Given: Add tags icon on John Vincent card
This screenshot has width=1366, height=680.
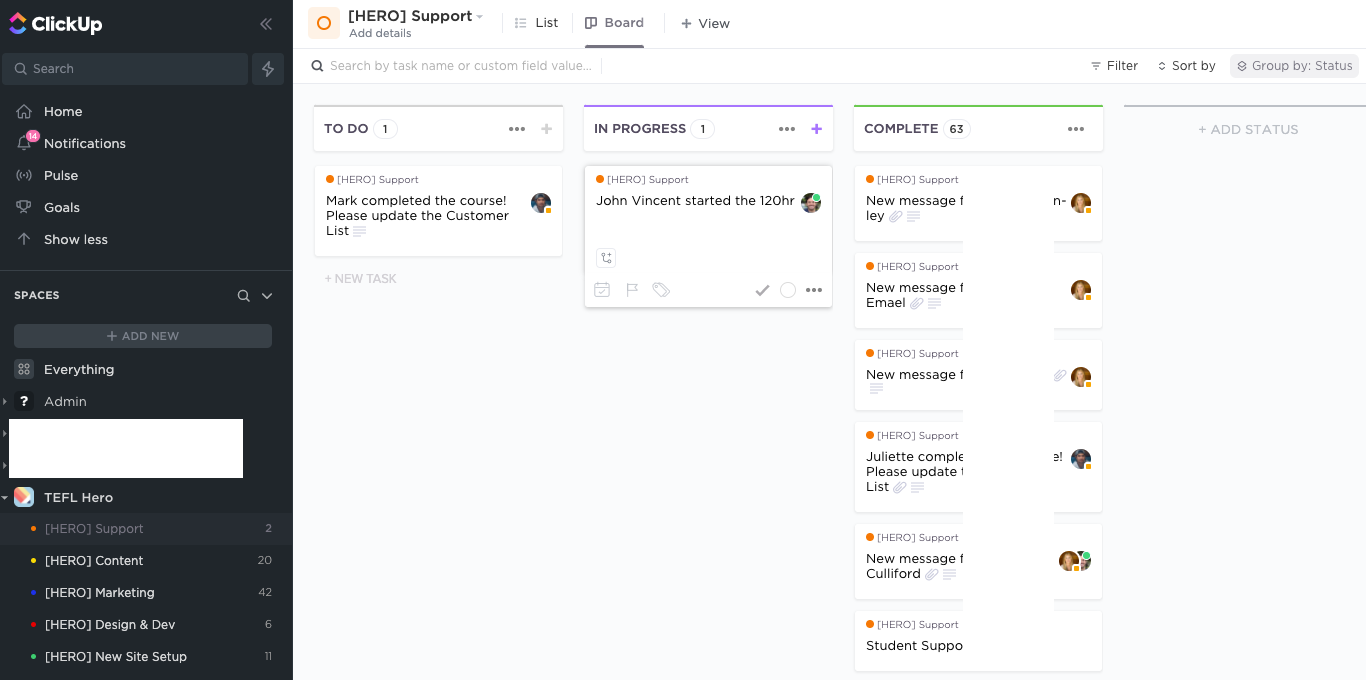Looking at the screenshot, I should [x=661, y=290].
